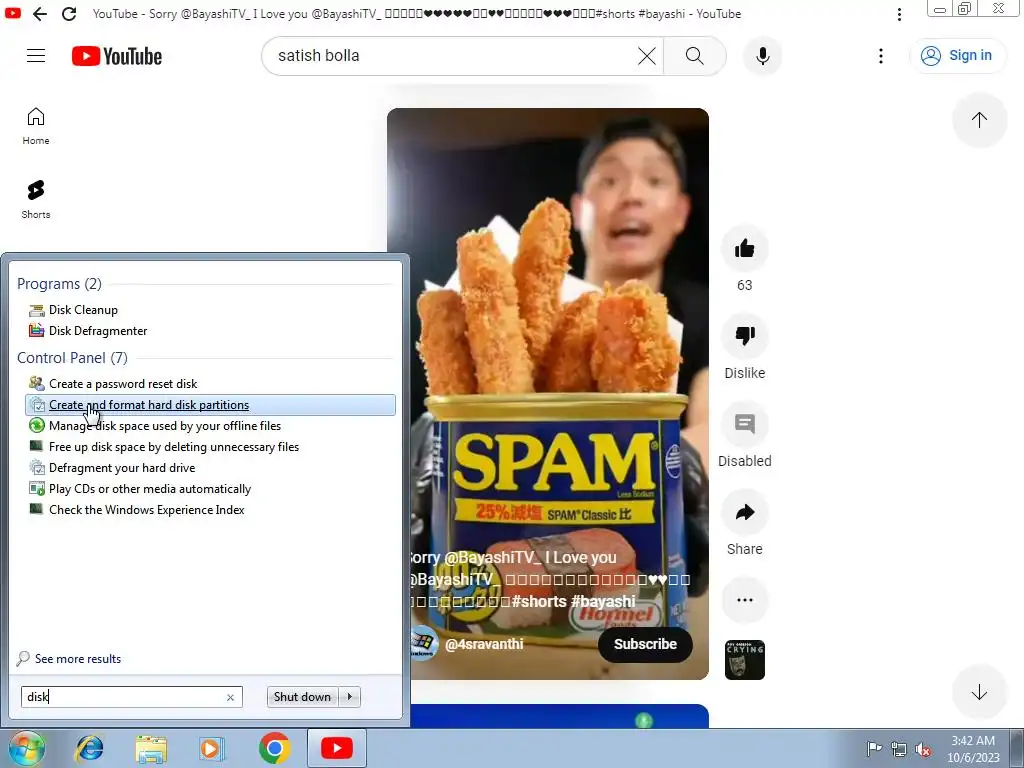Open the @4sravanthi channel link
1024x768 pixels.
click(484, 644)
